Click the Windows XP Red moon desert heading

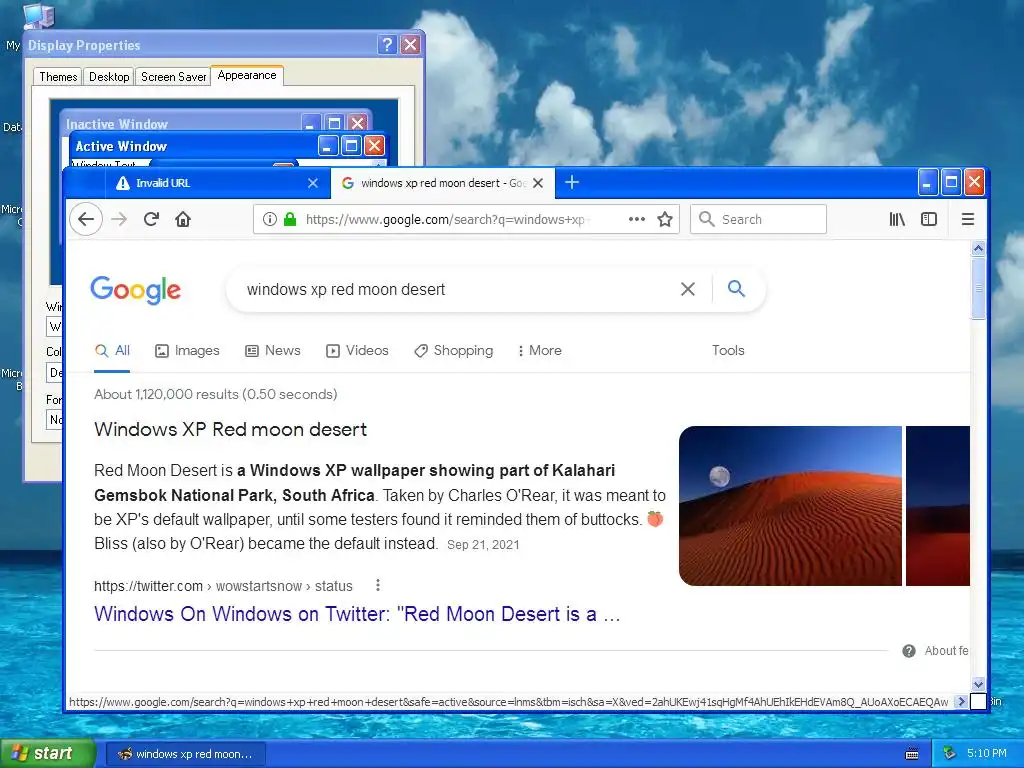(231, 429)
